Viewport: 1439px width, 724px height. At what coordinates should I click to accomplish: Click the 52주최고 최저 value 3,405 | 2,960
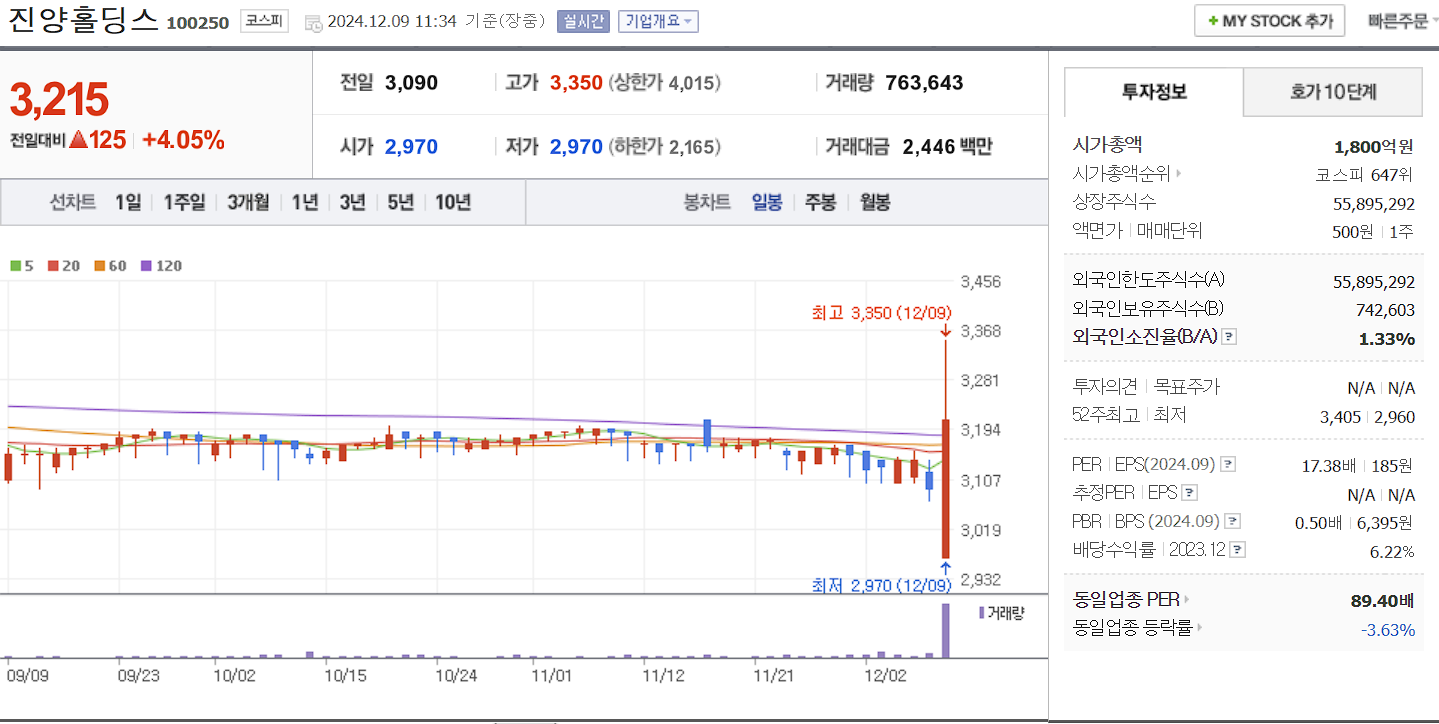point(1368,417)
